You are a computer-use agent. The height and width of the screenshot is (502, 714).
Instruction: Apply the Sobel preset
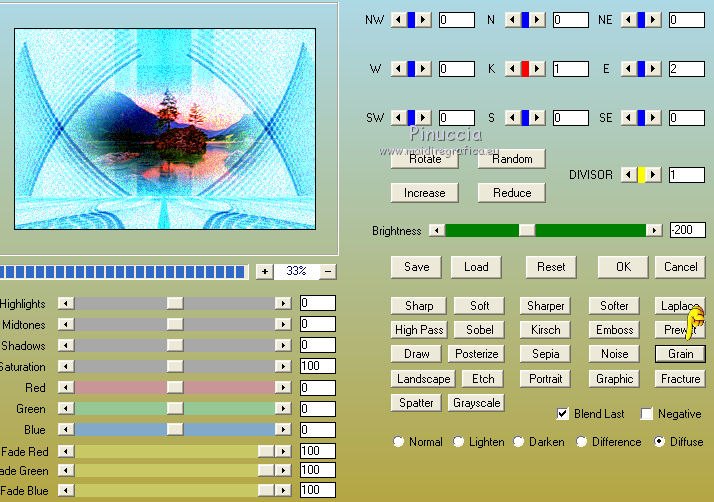[x=479, y=330]
